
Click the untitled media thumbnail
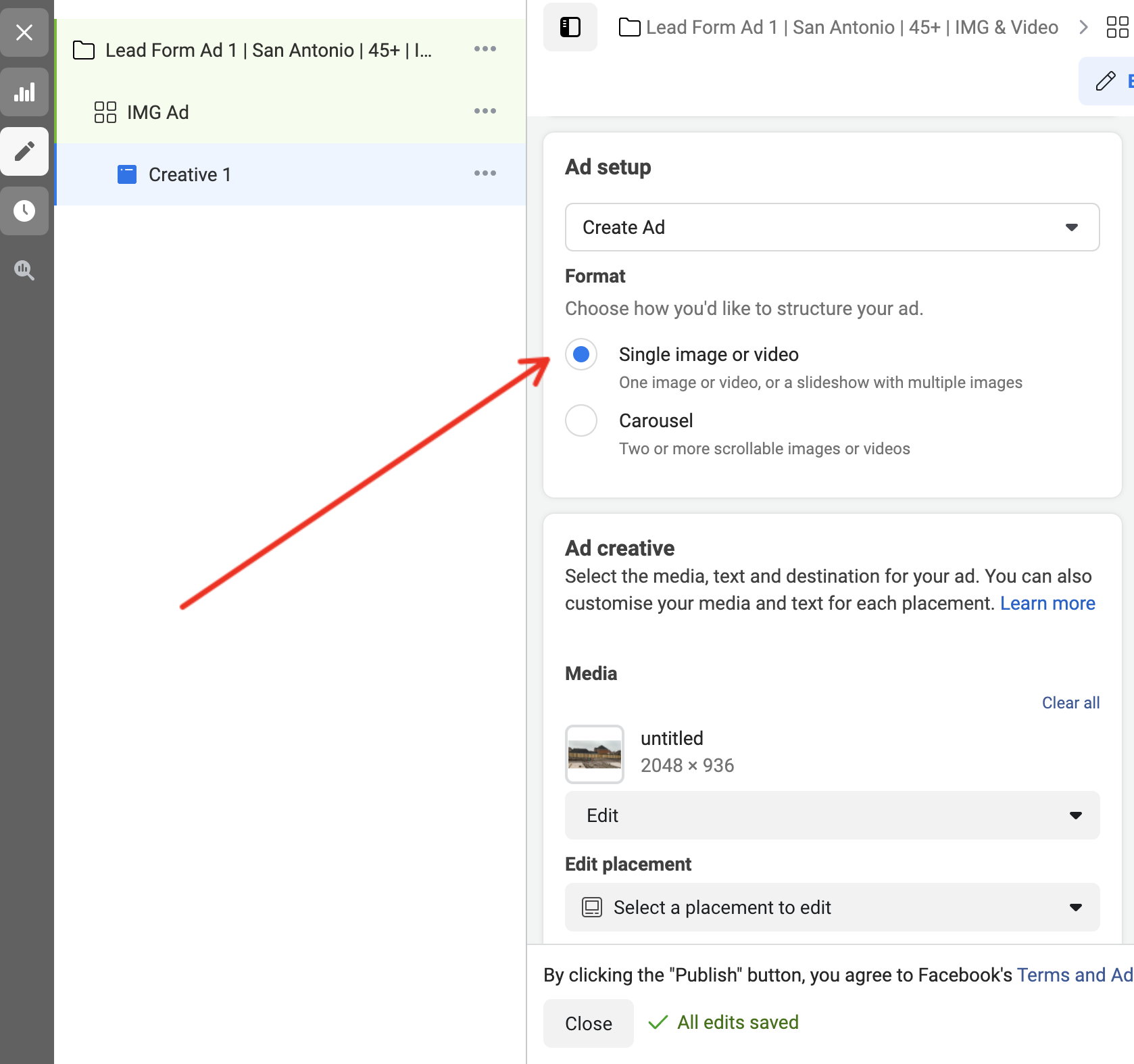coord(595,754)
